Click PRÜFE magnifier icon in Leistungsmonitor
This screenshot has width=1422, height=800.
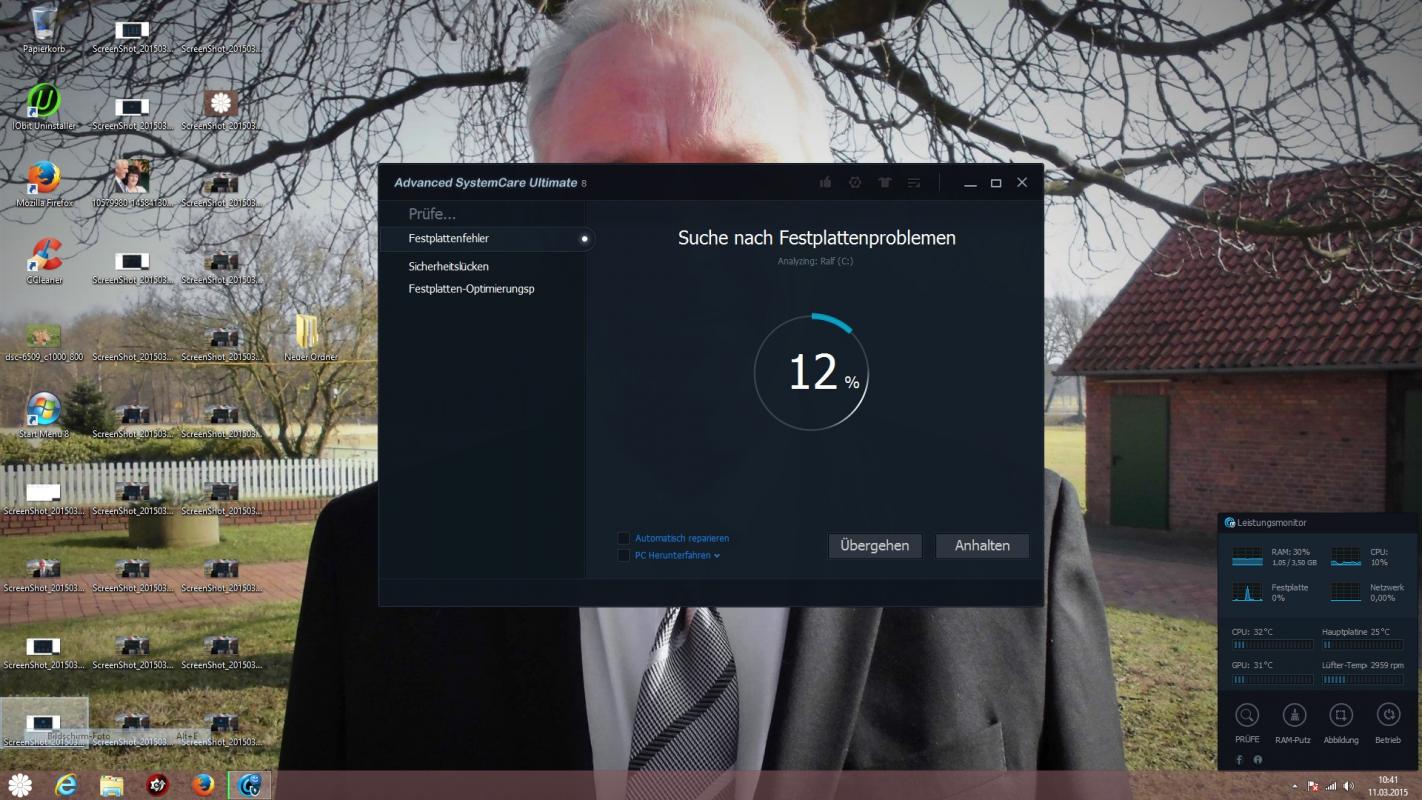pyautogui.click(x=1247, y=715)
